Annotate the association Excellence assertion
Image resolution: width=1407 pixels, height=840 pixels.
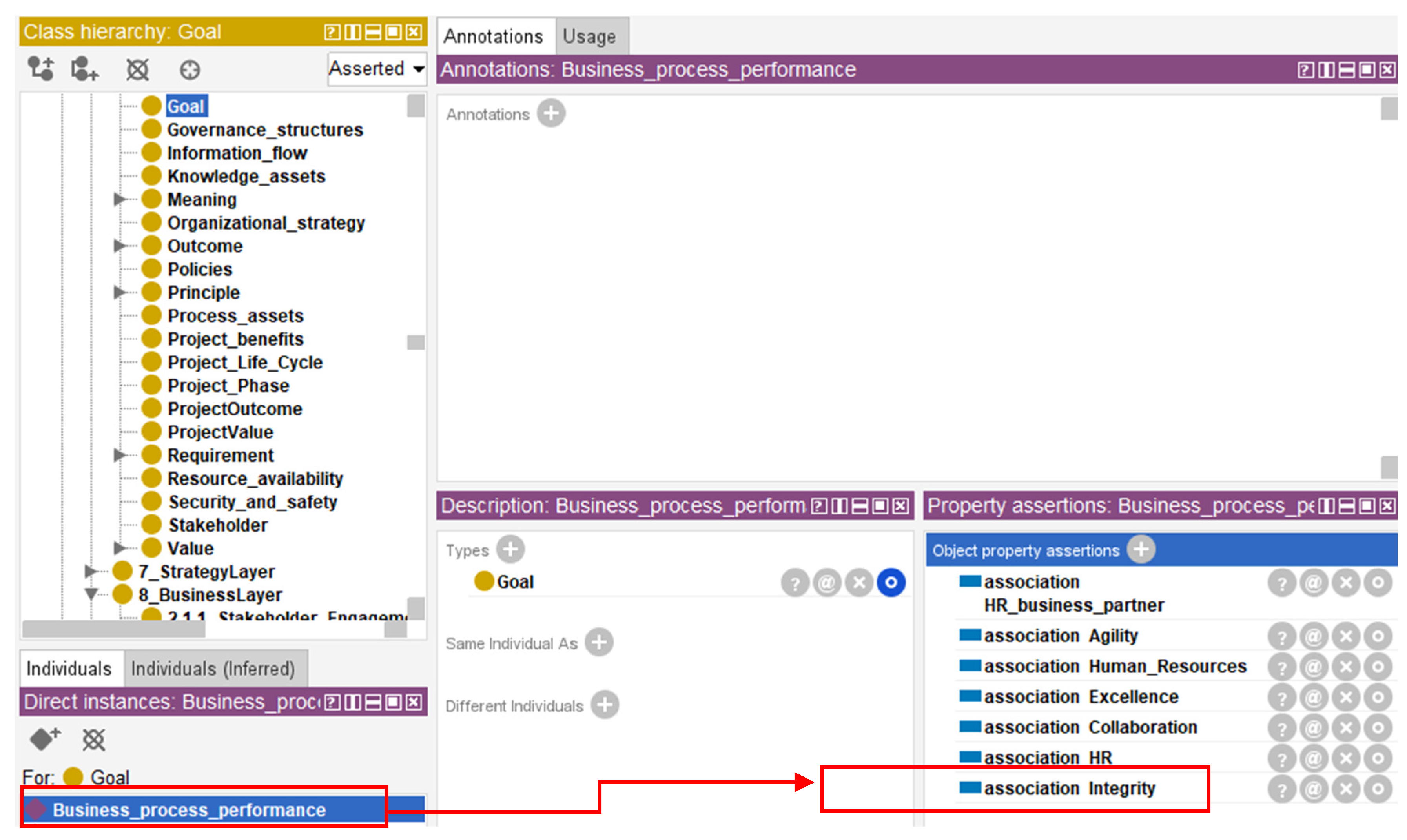pyautogui.click(x=1314, y=697)
